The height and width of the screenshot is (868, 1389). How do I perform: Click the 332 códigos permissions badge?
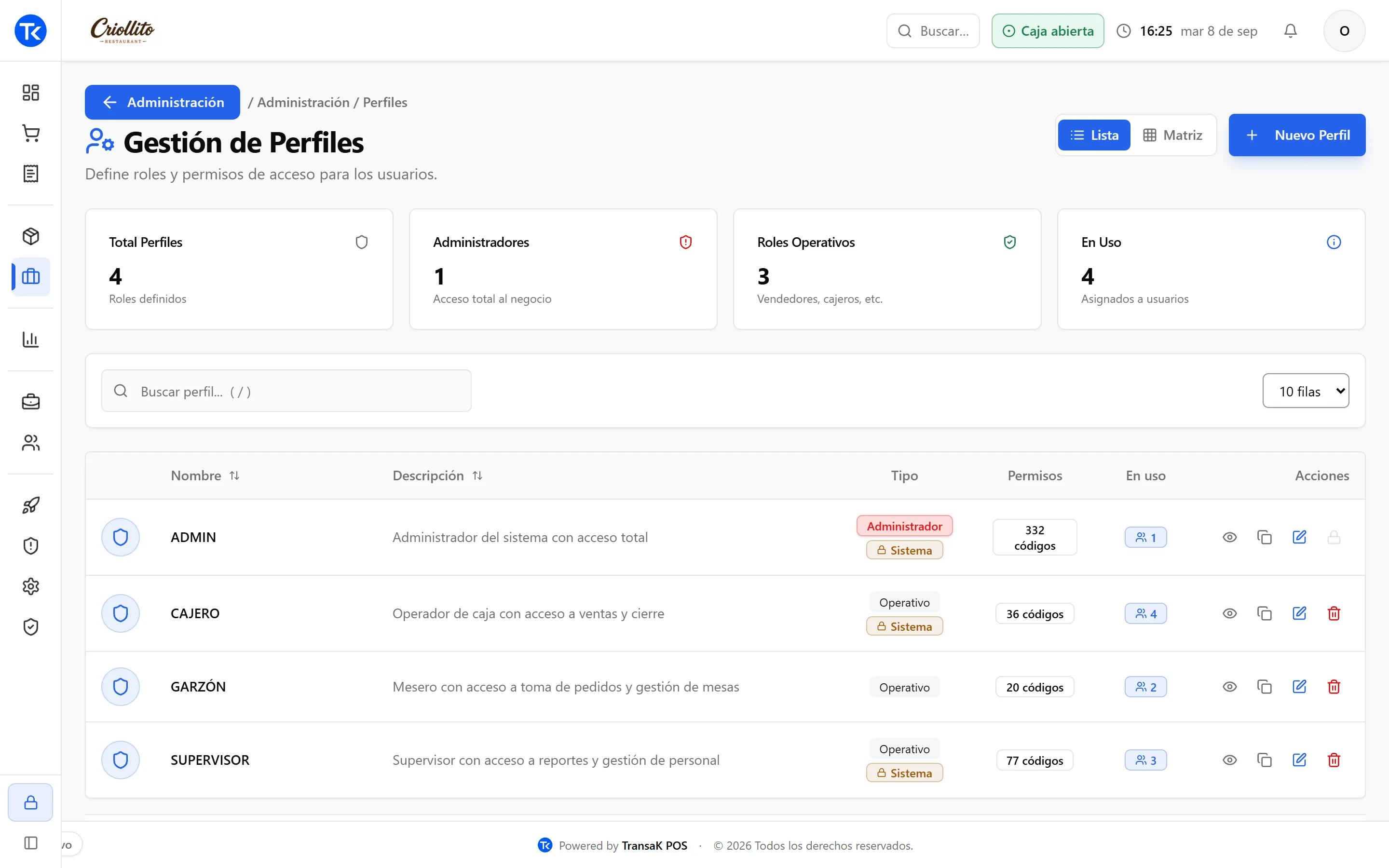pyautogui.click(x=1035, y=537)
